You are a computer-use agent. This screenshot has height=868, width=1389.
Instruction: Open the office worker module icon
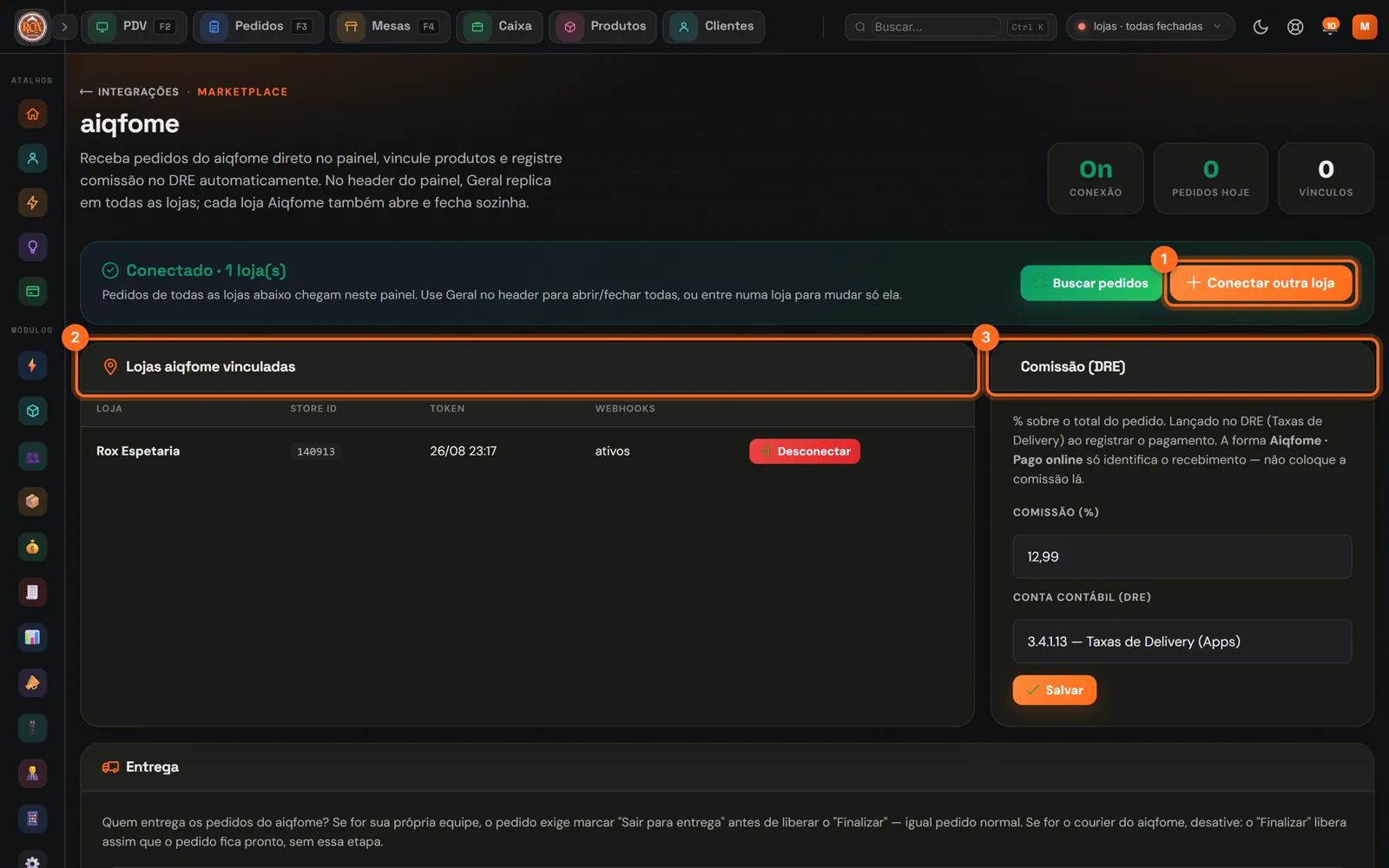tap(32, 773)
